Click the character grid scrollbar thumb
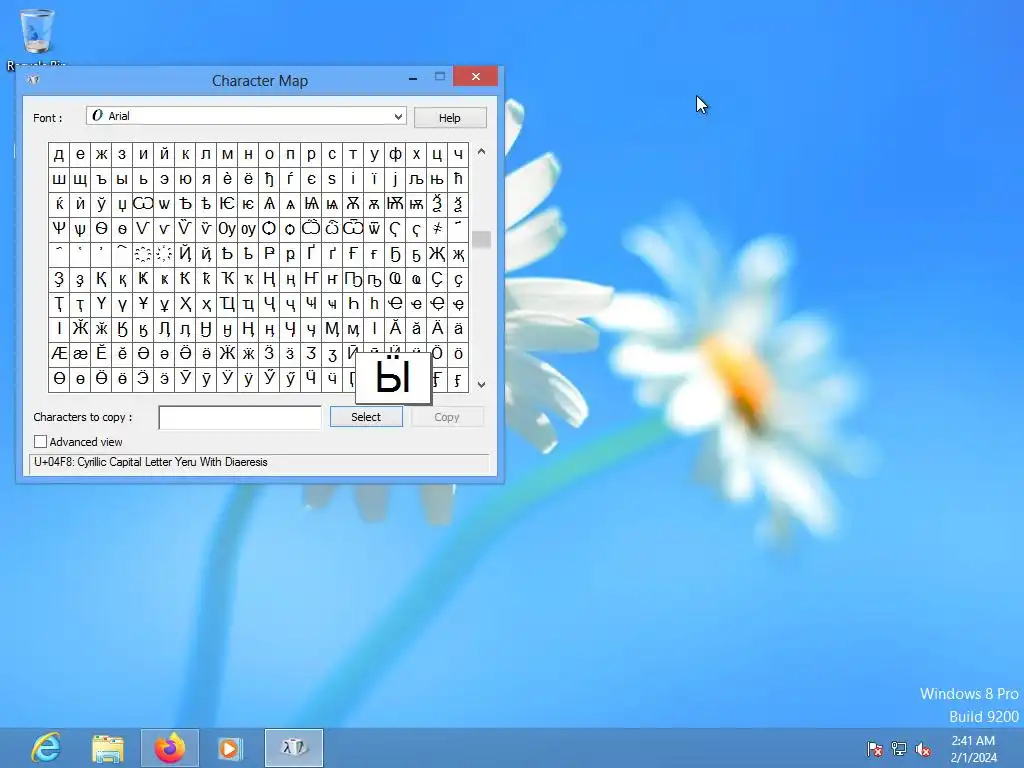This screenshot has width=1024, height=768. pyautogui.click(x=481, y=239)
